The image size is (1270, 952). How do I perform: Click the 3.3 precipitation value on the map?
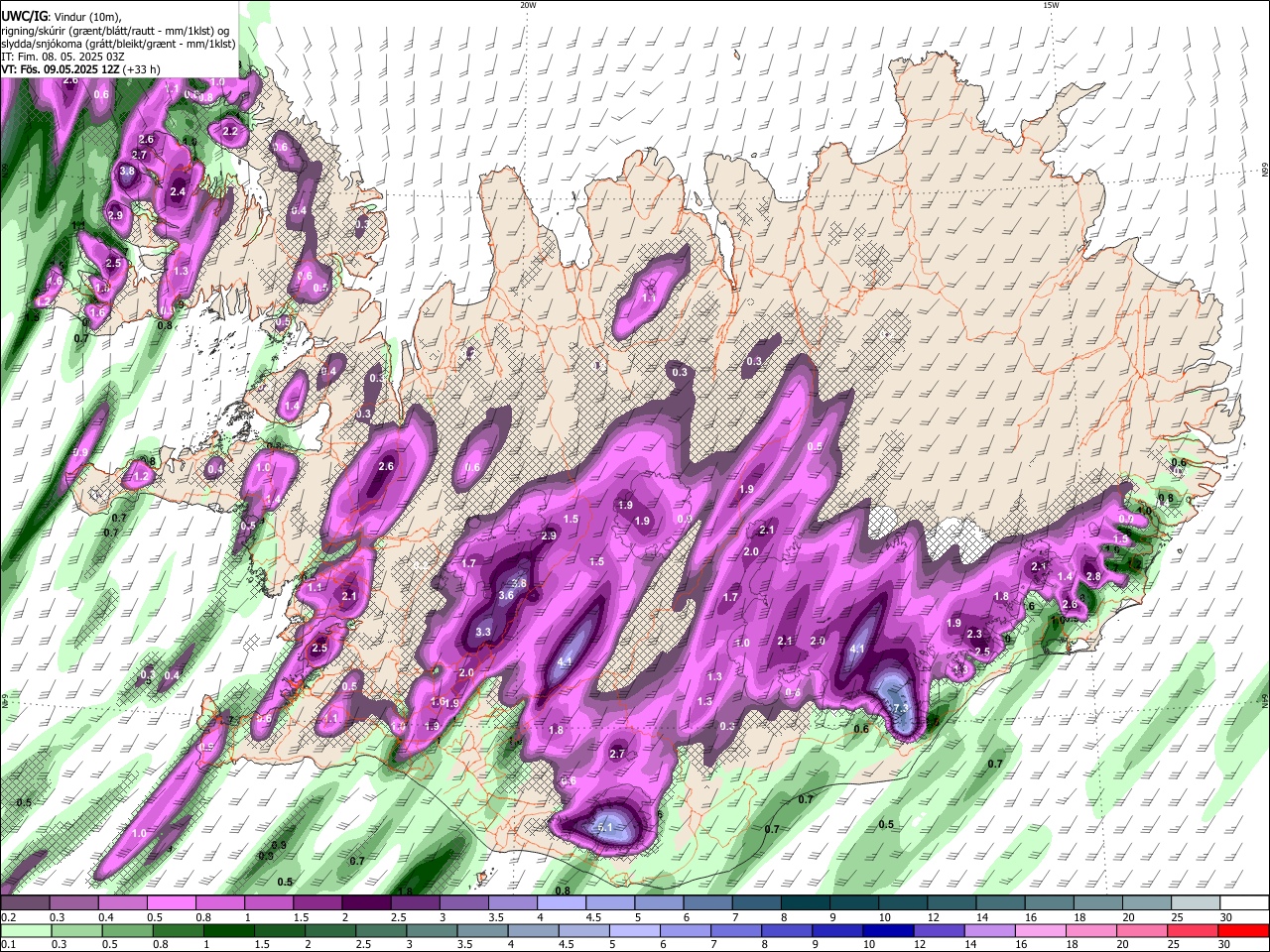(484, 632)
